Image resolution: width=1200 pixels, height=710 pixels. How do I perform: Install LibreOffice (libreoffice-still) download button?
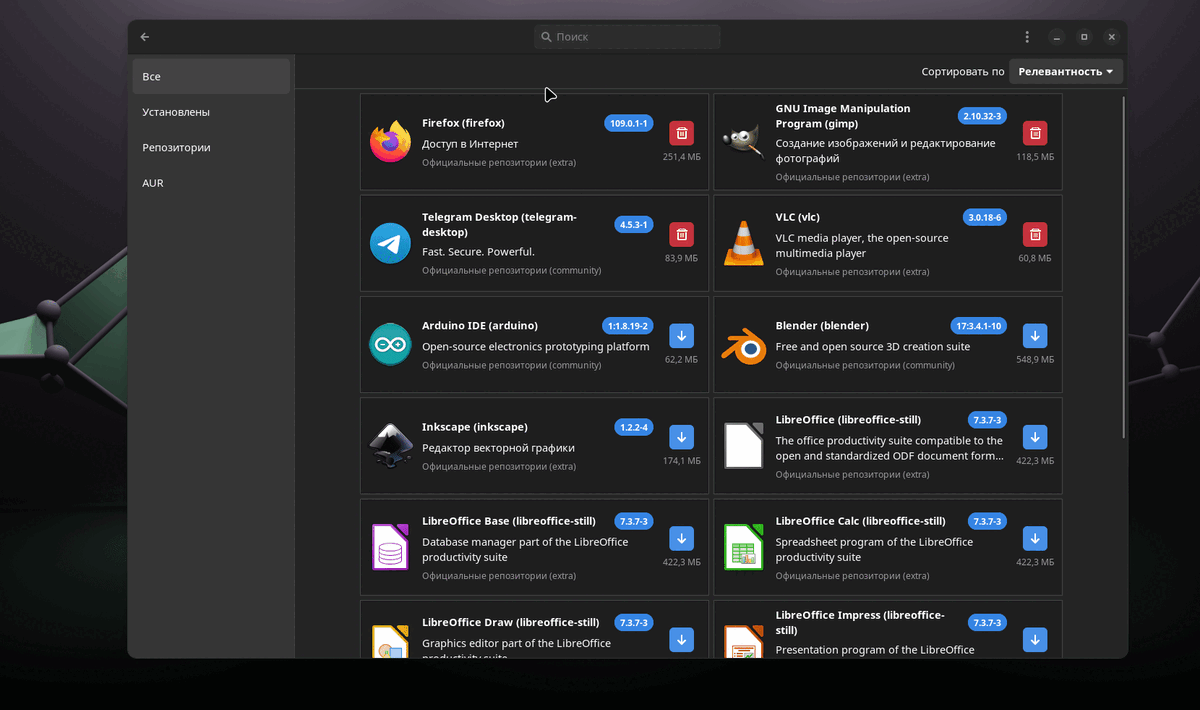[1035, 437]
